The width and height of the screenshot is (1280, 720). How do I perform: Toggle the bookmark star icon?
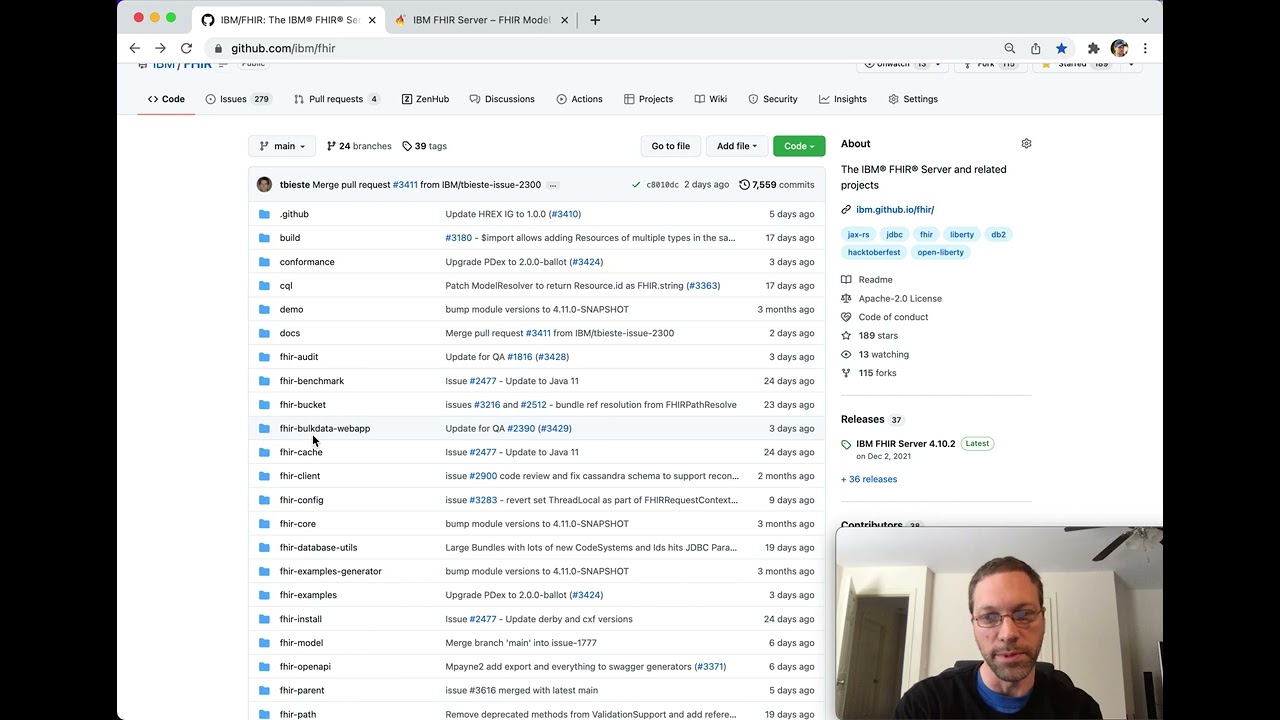1062,48
